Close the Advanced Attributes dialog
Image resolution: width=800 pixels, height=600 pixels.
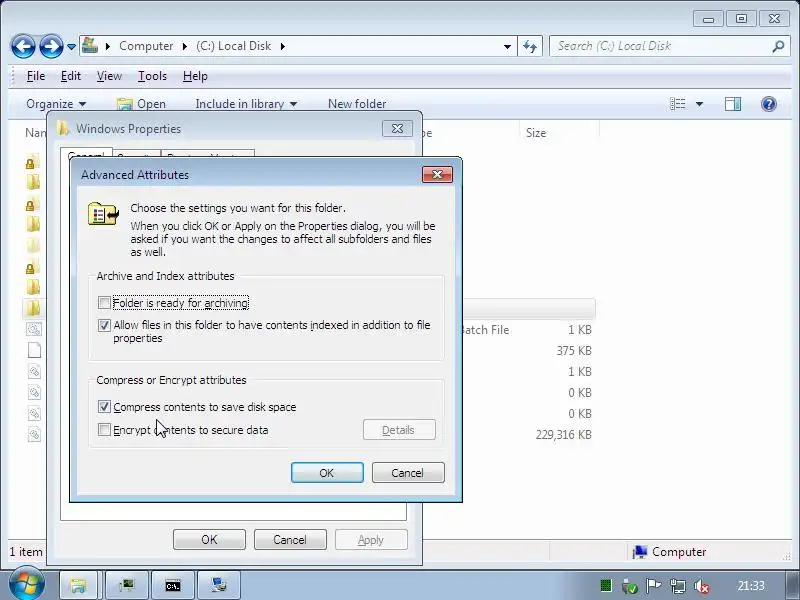click(x=437, y=174)
